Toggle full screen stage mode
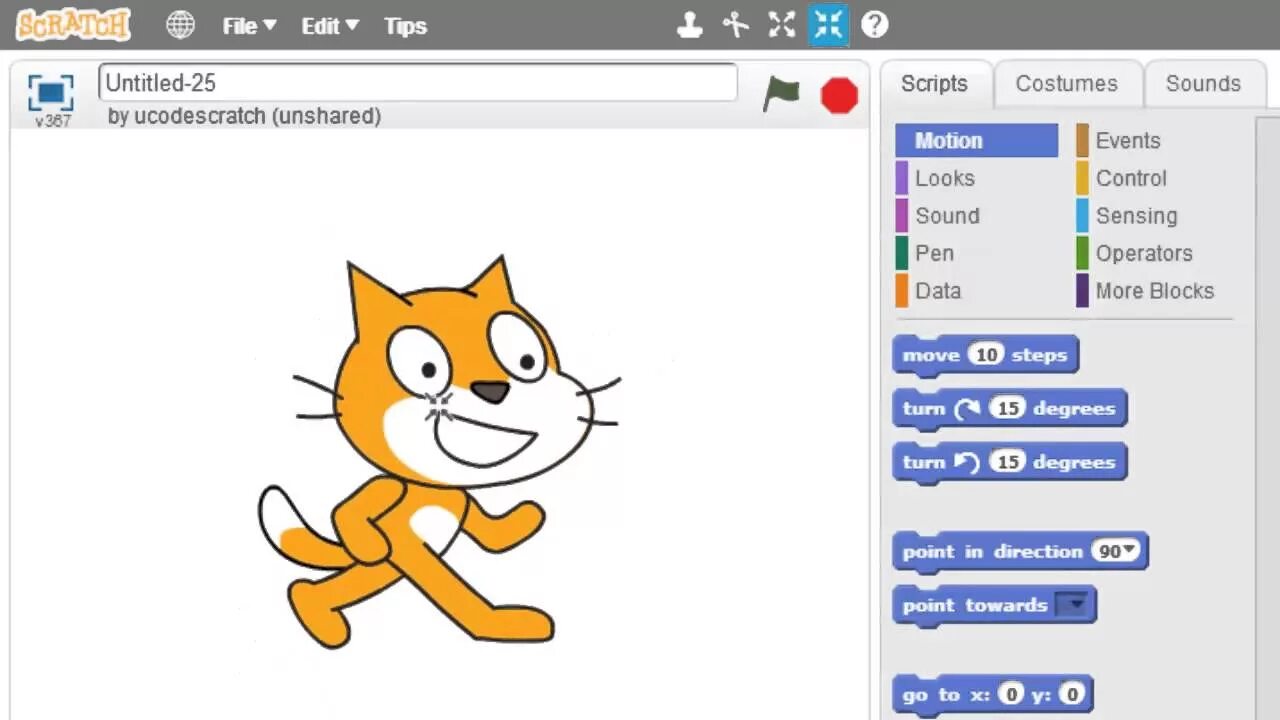This screenshot has height=720, width=1280. 51,93
